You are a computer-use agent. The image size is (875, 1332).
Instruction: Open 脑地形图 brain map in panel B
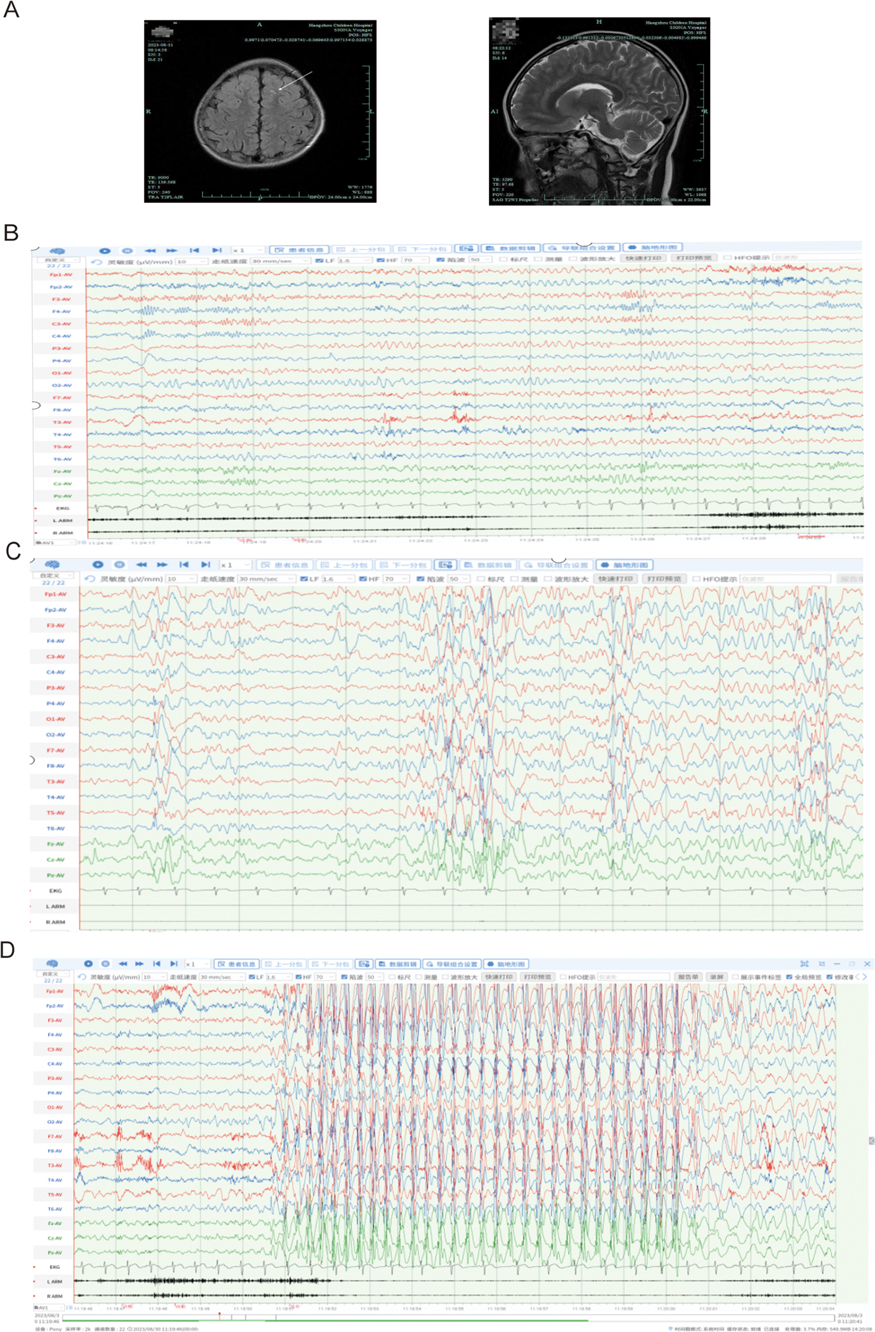coord(653,248)
